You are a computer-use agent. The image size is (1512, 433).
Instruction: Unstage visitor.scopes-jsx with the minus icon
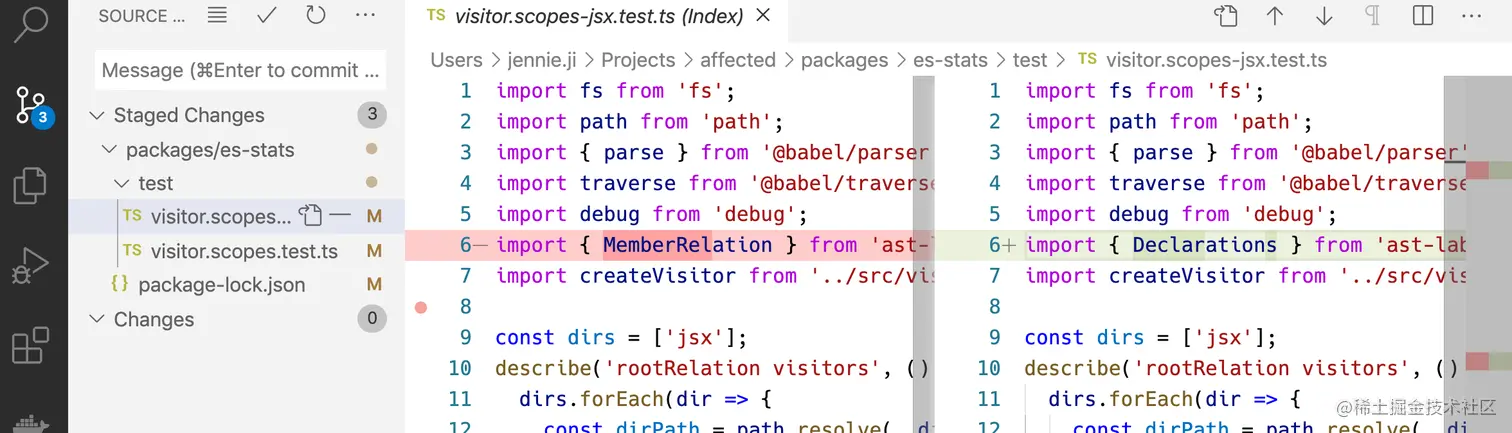(x=341, y=216)
